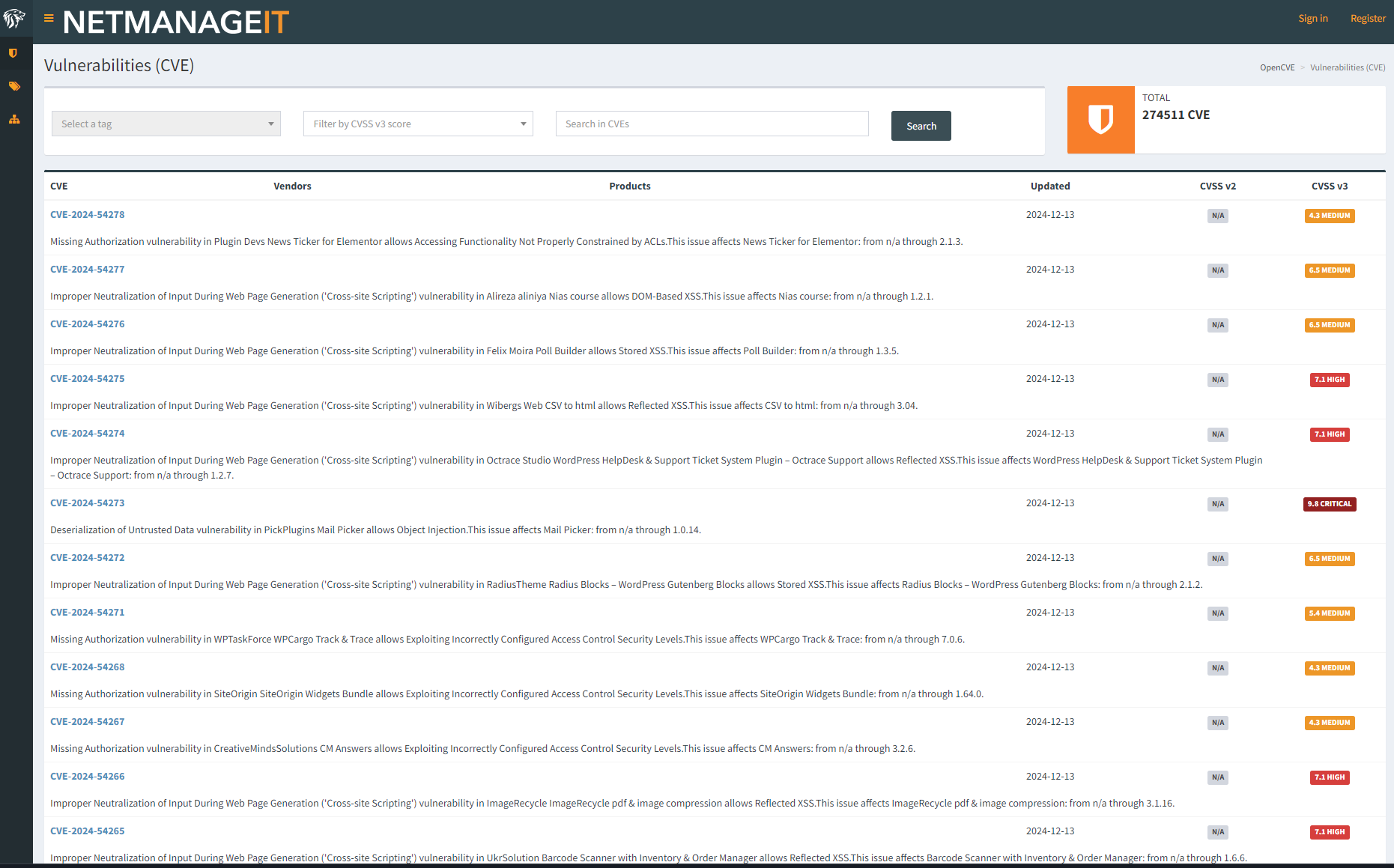Viewport: 1394px width, 868px height.
Task: Toggle the hamburger menu icon
Action: coord(49,19)
